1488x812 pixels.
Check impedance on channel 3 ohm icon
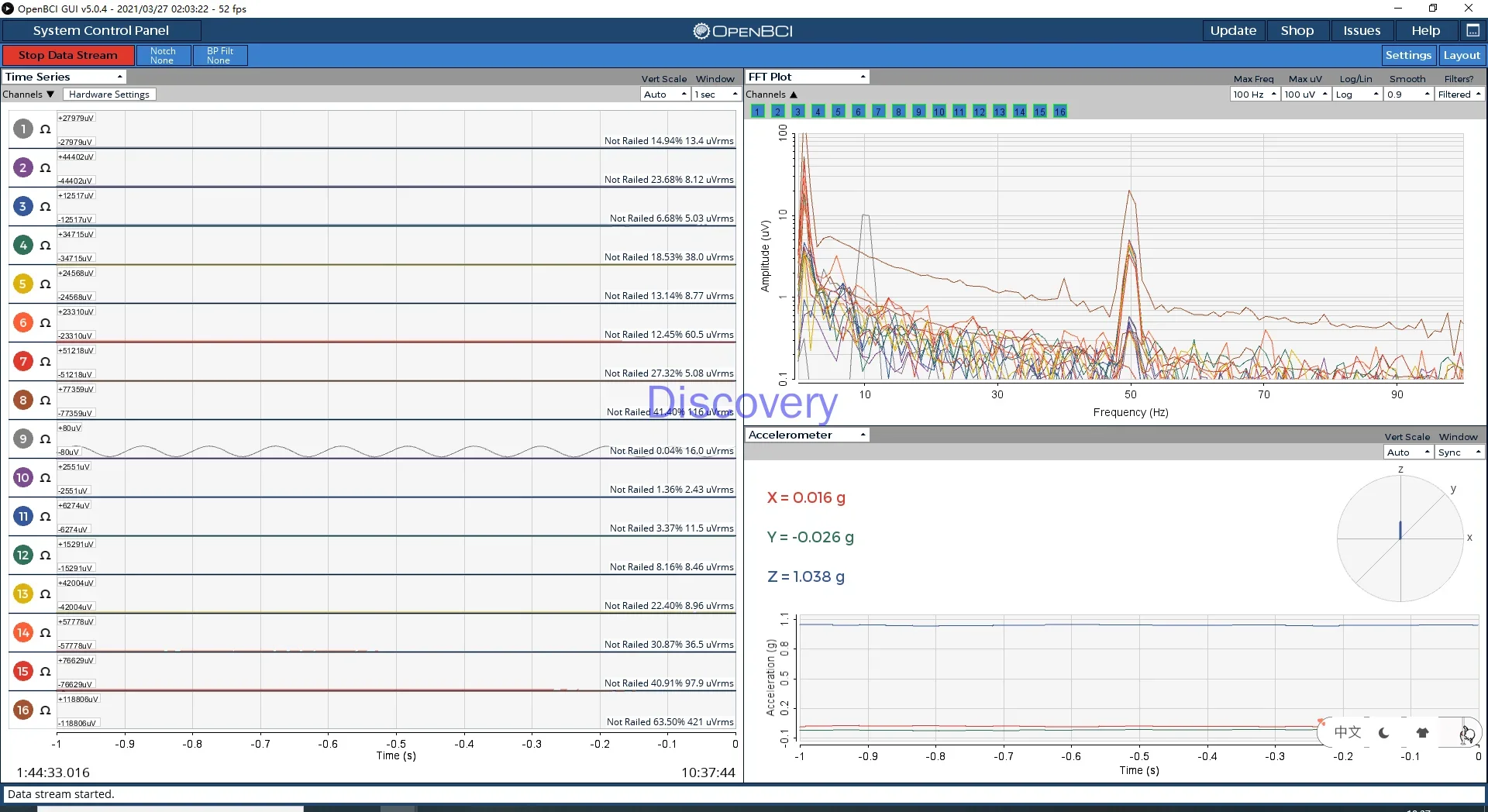pyautogui.click(x=45, y=207)
